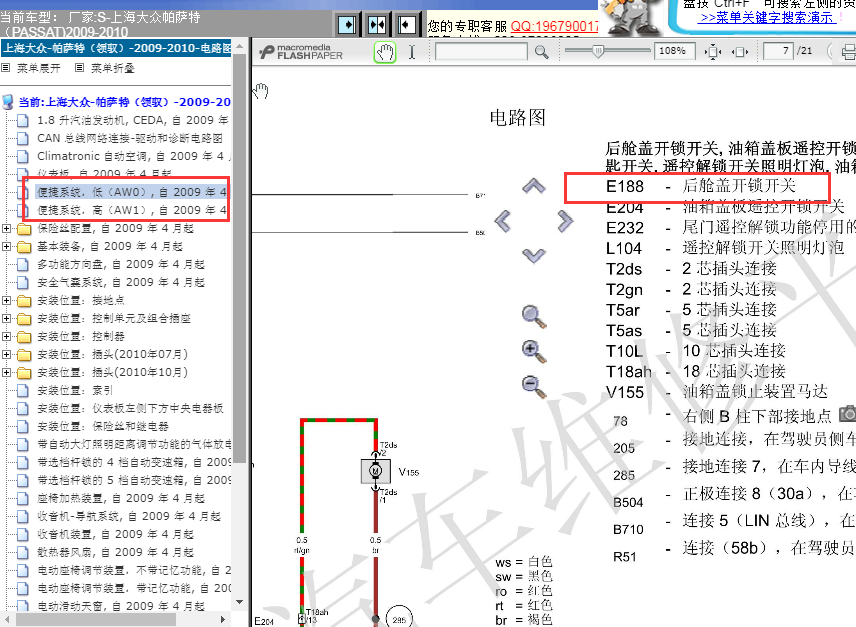Expand the 安装位置: 接地点 folder
The width and height of the screenshot is (856, 627).
pos(6,300)
